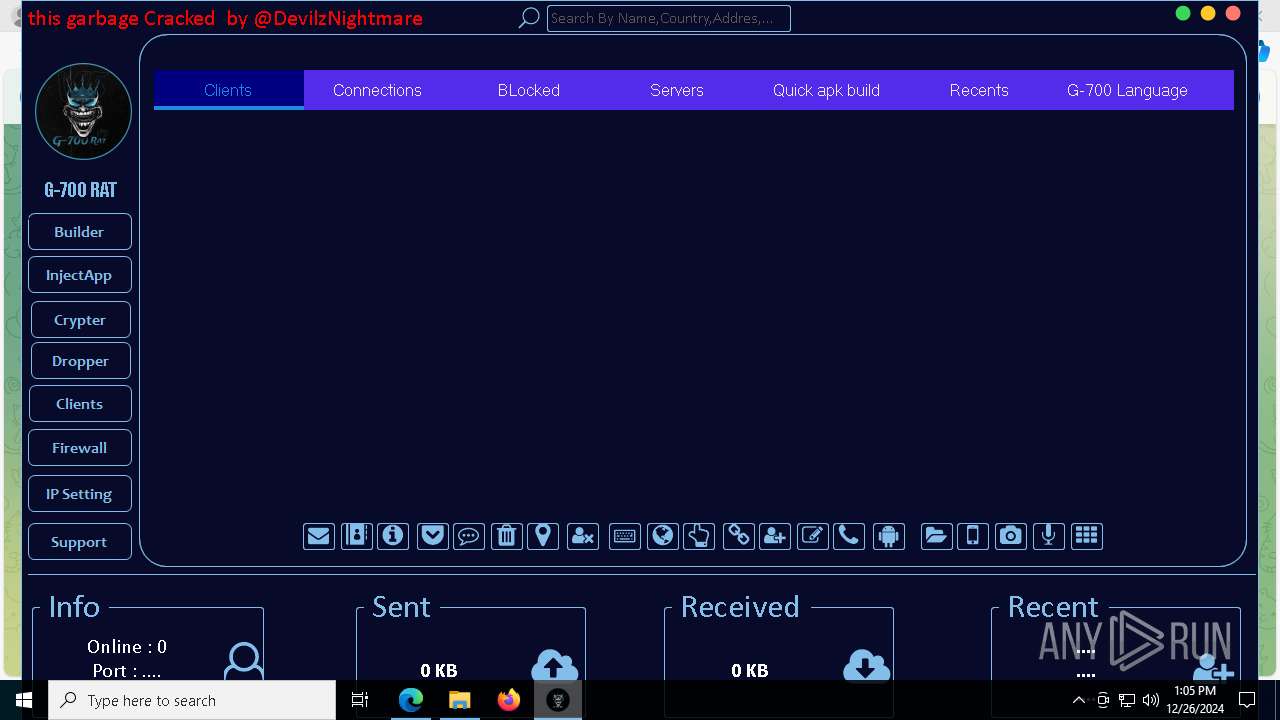Click the Dropper sidebar button

[x=80, y=361]
